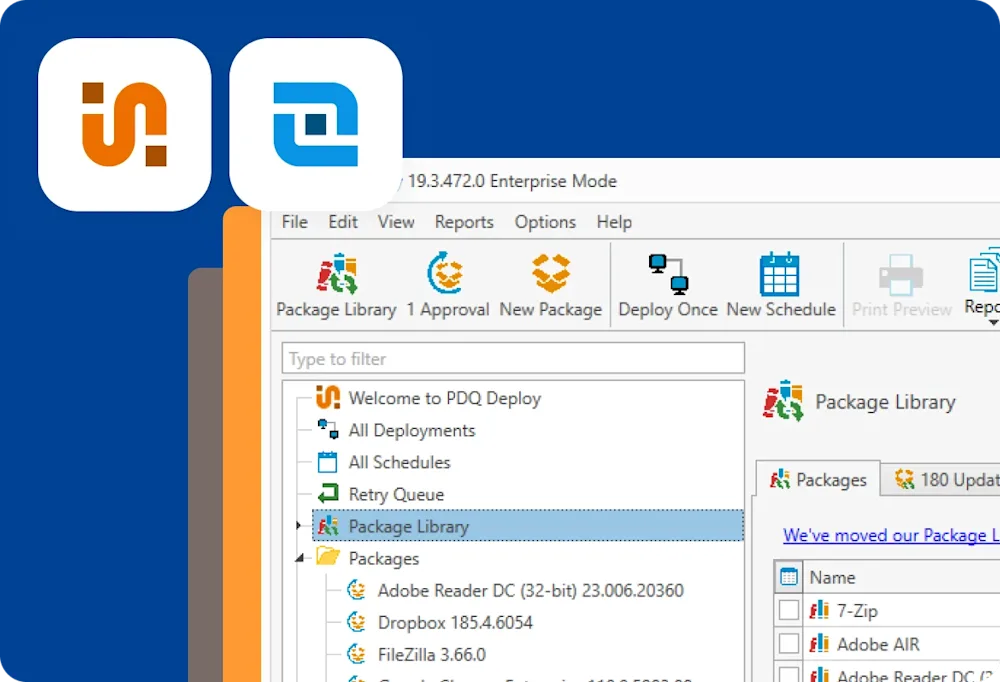Viewport: 1000px width, 682px height.
Task: Click the Print Preview toolbar button
Action: [x=901, y=286]
